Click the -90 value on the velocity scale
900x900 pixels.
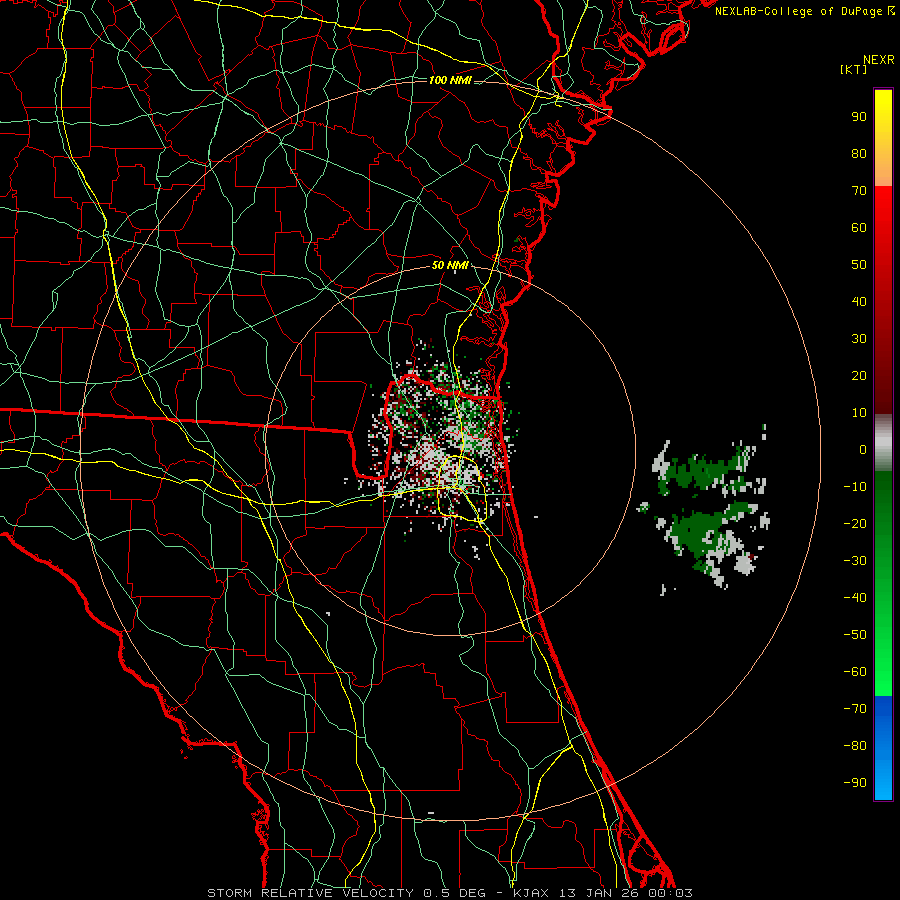pyautogui.click(x=855, y=783)
